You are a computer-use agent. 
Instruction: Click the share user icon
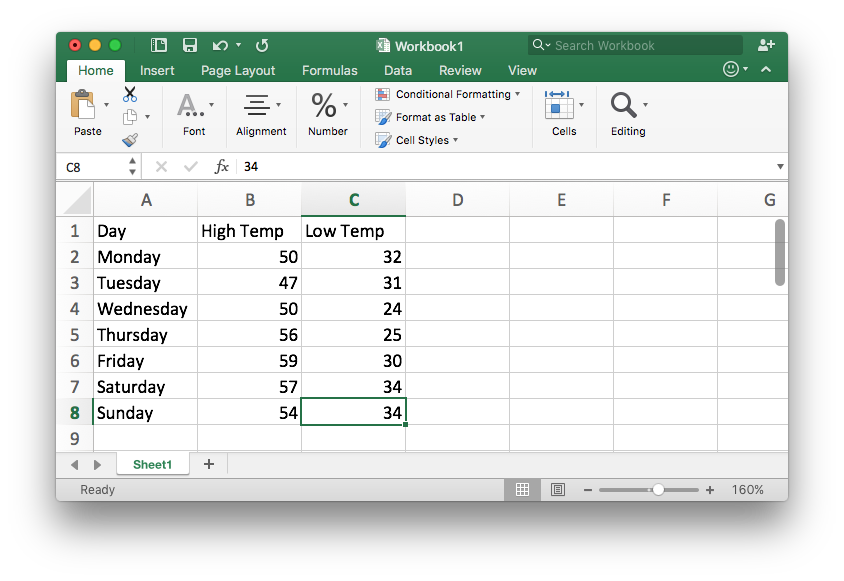click(x=766, y=45)
